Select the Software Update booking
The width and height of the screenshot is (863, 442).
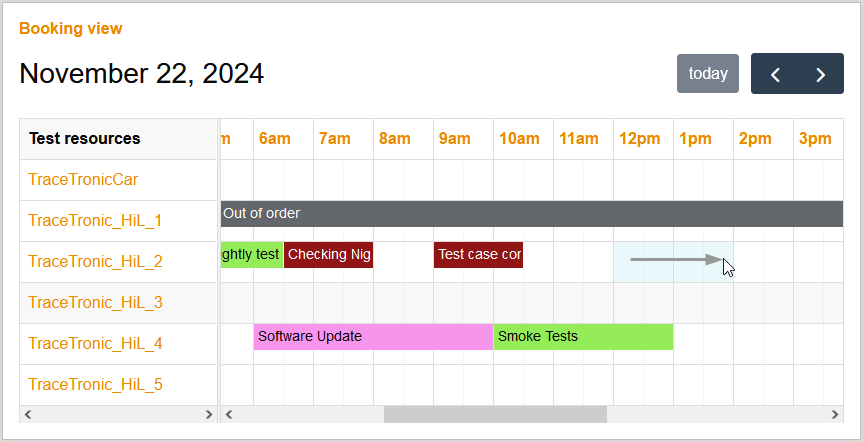(x=373, y=337)
